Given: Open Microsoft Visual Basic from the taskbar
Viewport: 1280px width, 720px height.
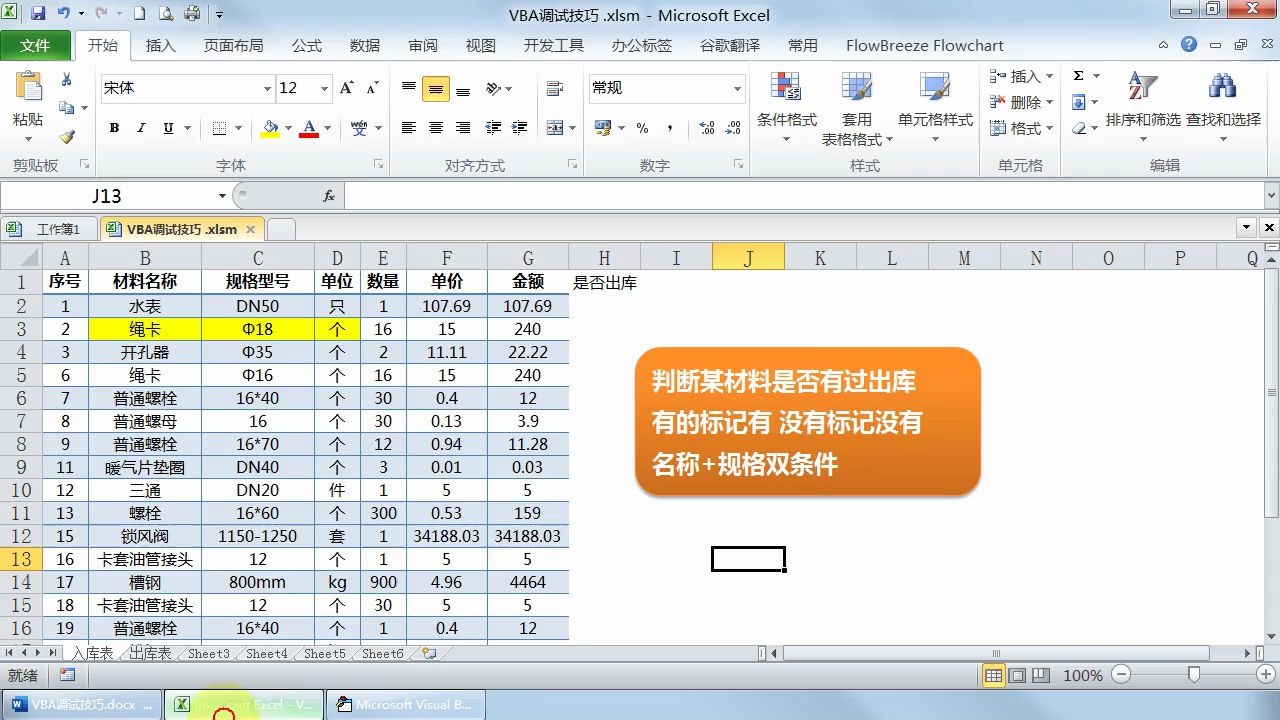Looking at the screenshot, I should (406, 704).
